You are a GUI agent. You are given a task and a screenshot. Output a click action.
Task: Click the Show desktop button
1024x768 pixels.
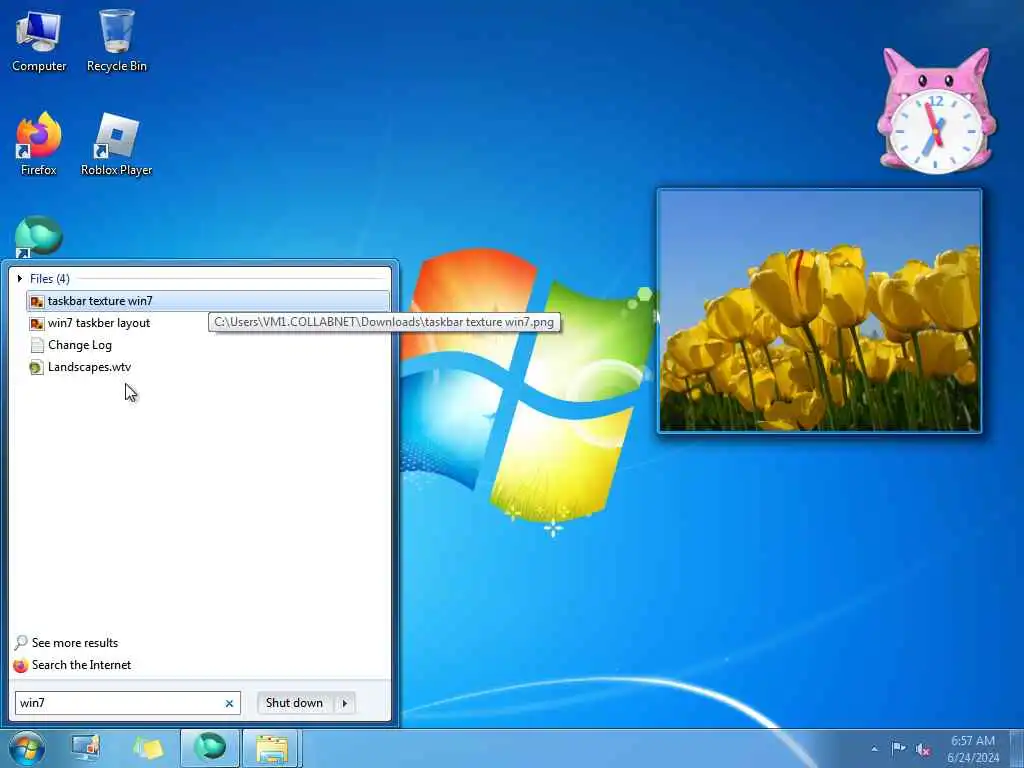1017,748
